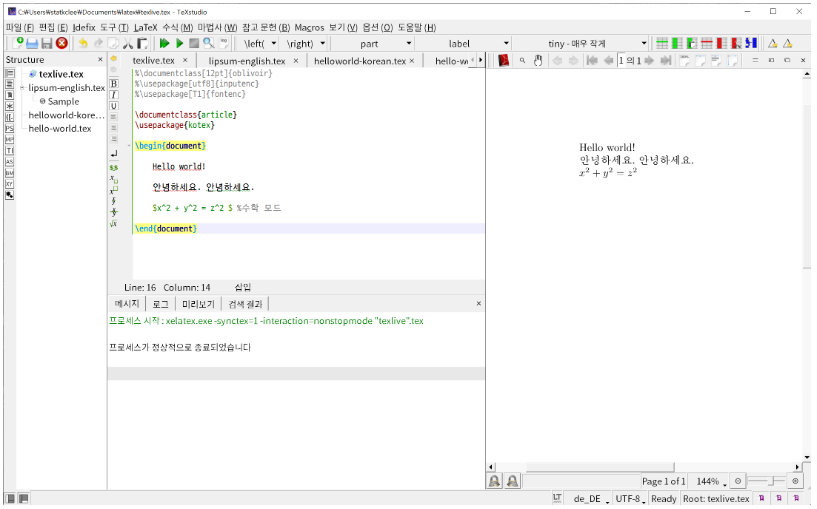The width and height of the screenshot is (817, 509).
Task: Open a file with the folder icon
Action: [32, 43]
